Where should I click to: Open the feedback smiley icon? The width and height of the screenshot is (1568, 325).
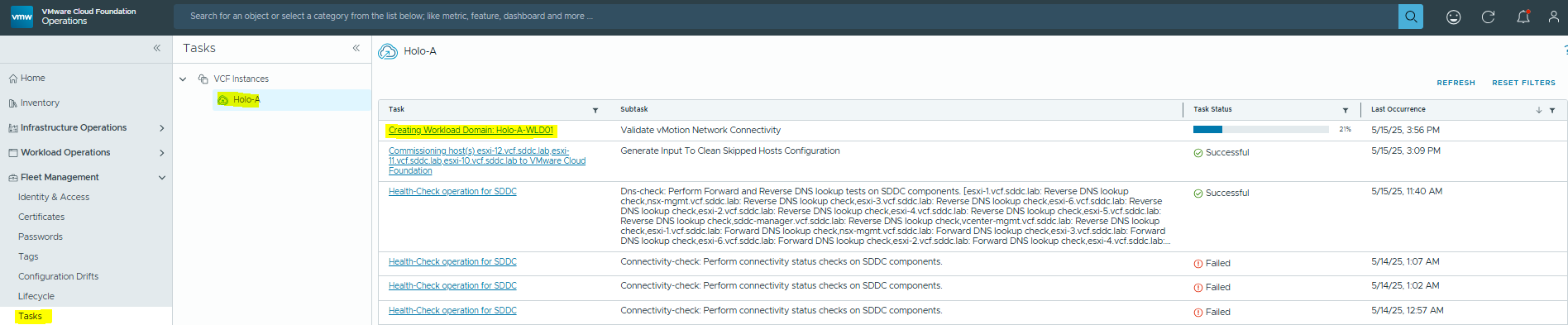(1453, 17)
